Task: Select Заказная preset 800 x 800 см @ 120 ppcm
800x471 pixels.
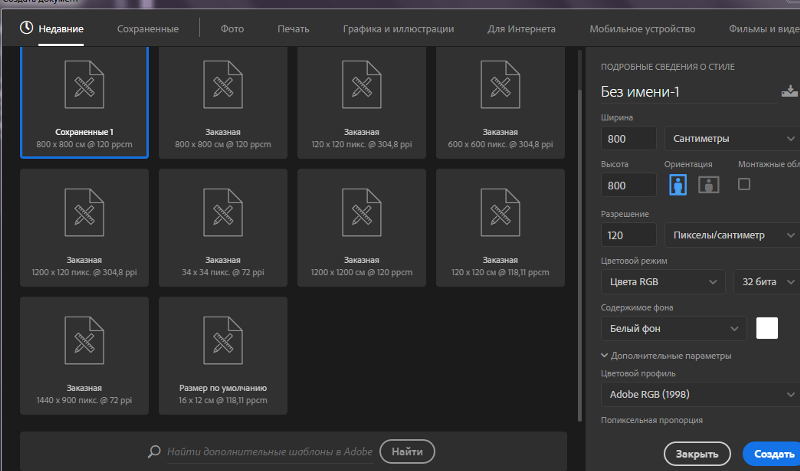Action: tap(223, 102)
